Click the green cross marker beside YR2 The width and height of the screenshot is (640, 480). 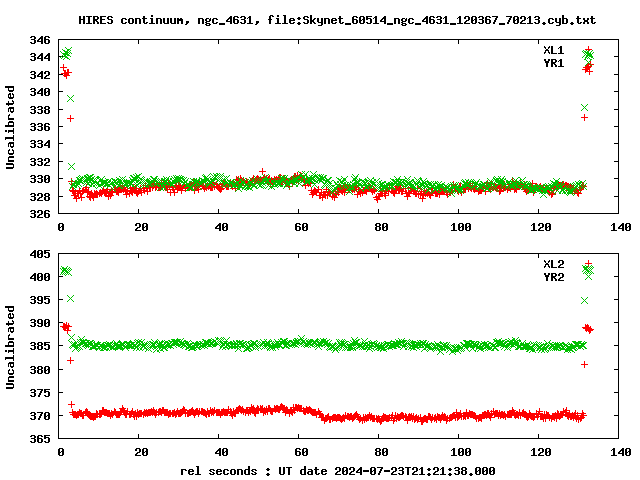coord(588,277)
